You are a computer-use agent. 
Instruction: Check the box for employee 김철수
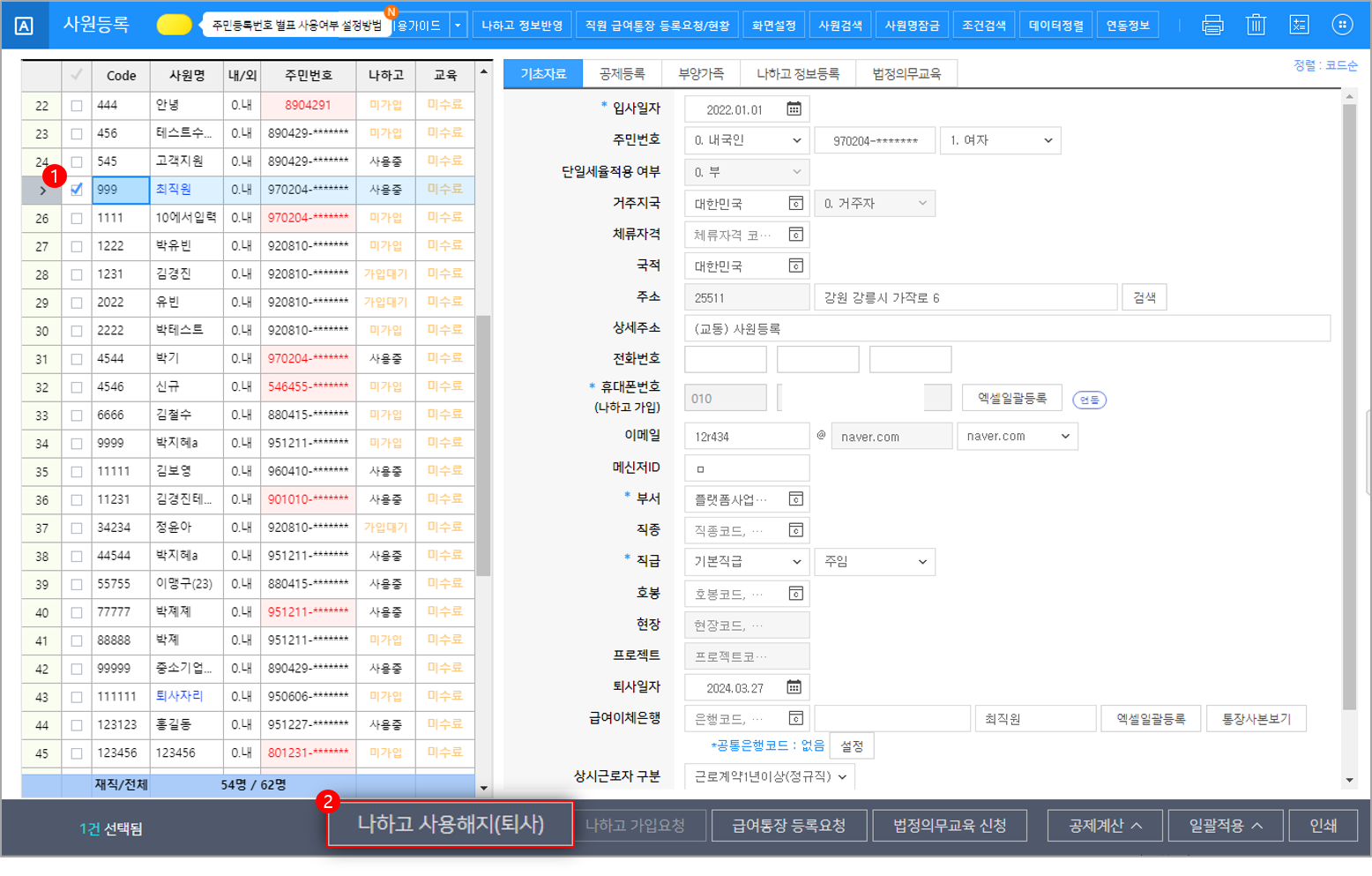(77, 416)
